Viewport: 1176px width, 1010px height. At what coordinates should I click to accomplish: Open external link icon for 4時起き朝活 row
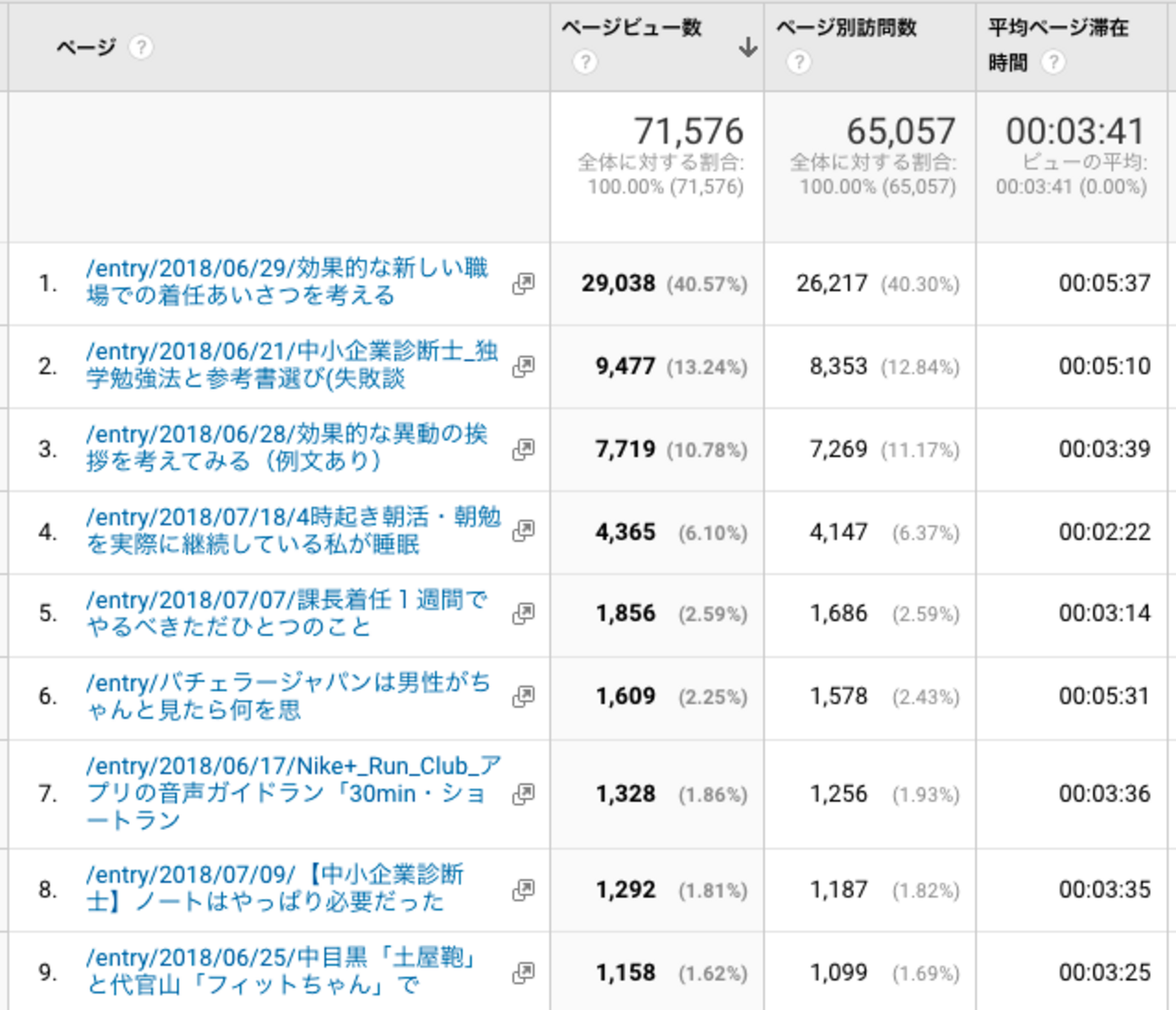point(523,531)
